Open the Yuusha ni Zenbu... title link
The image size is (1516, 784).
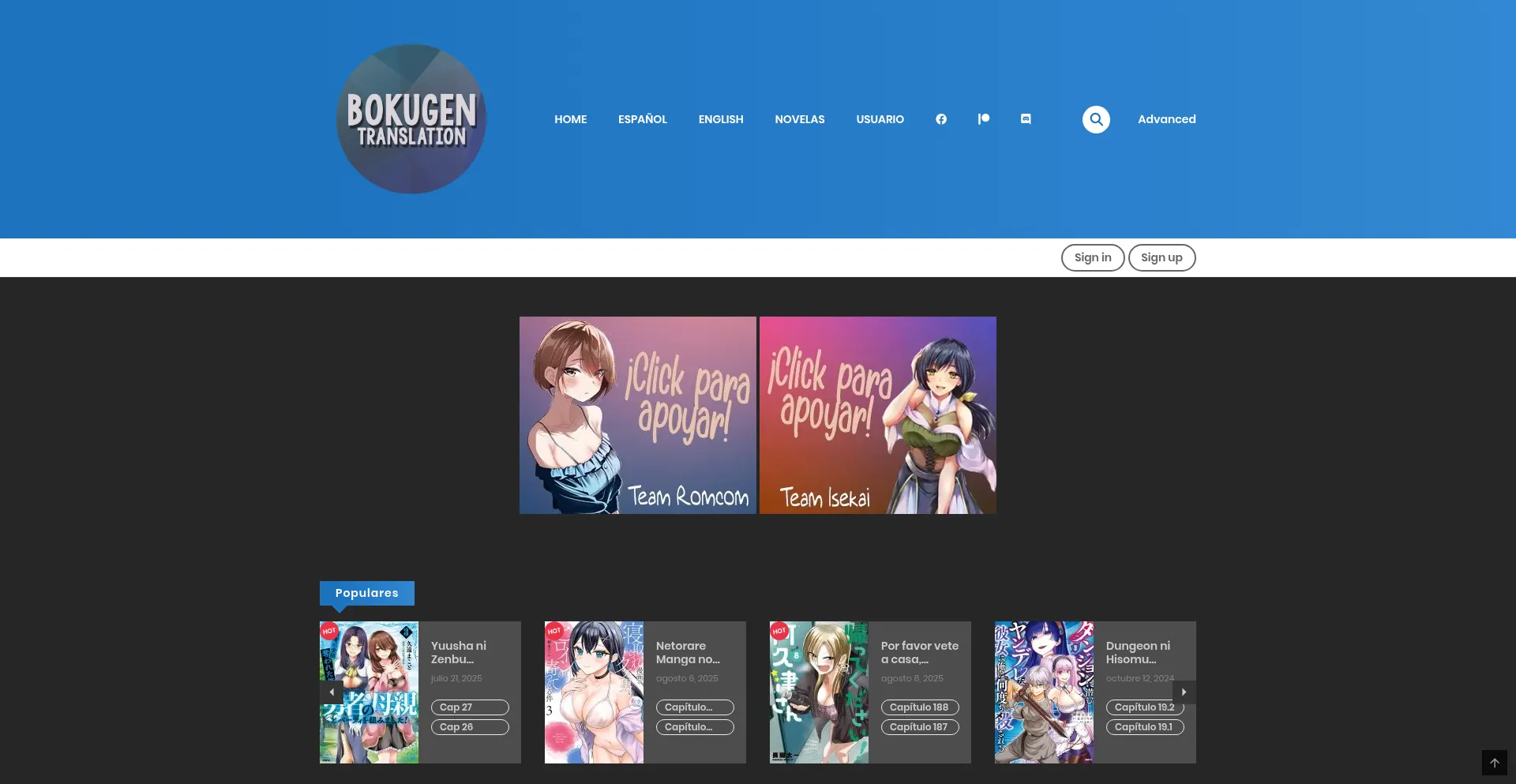coord(459,652)
